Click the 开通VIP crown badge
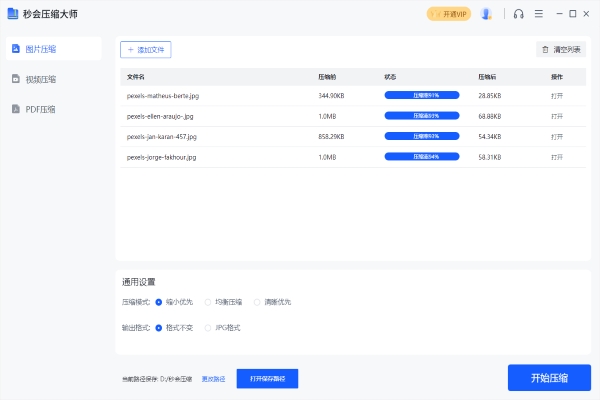Viewport: 600px width, 400px height. [x=448, y=14]
